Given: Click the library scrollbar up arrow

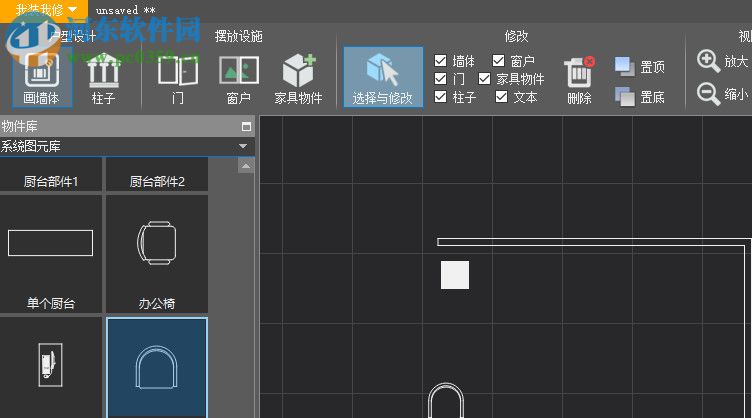Looking at the screenshot, I should [246, 166].
